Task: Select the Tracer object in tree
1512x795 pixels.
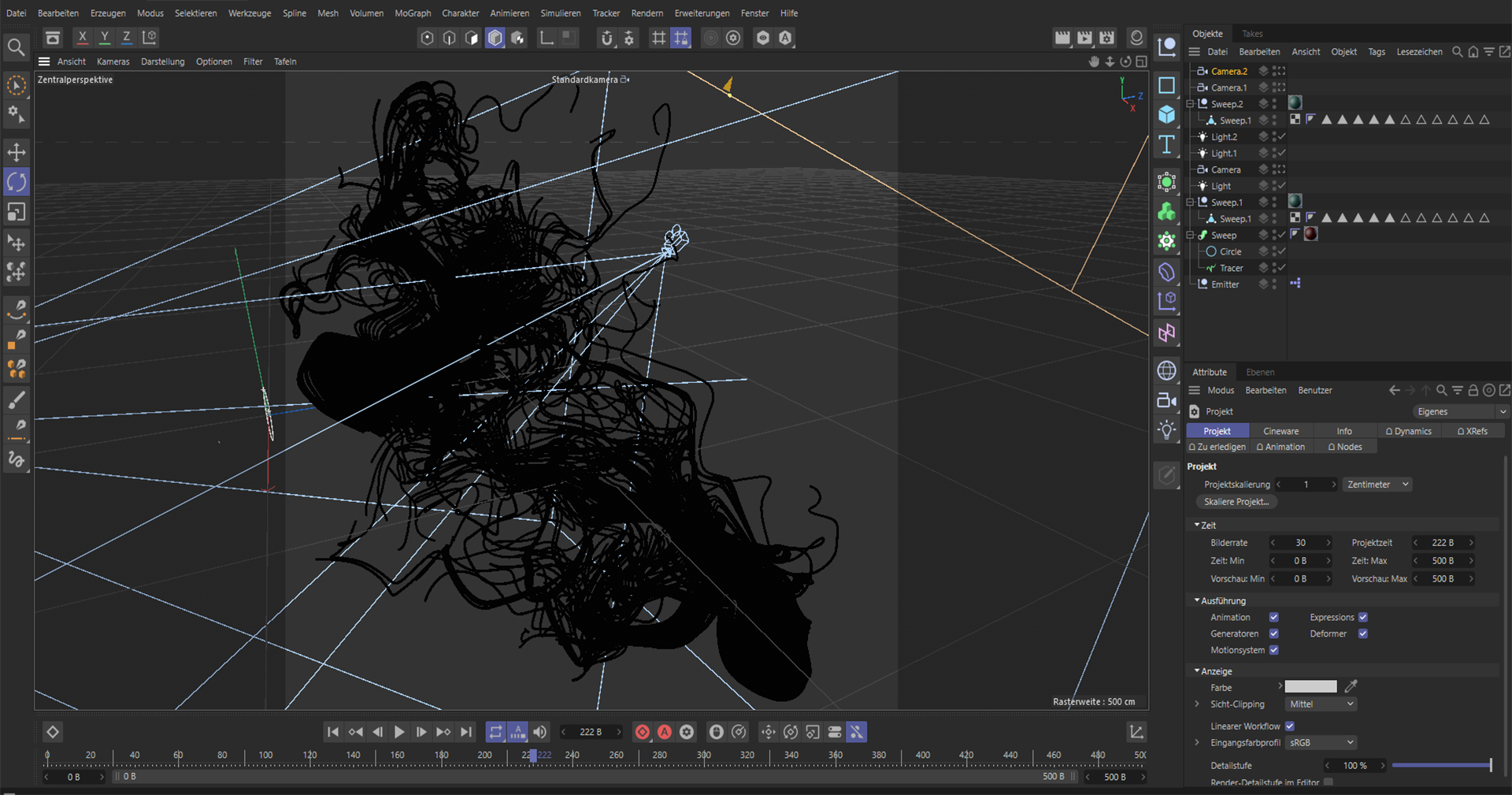Action: 1231,268
